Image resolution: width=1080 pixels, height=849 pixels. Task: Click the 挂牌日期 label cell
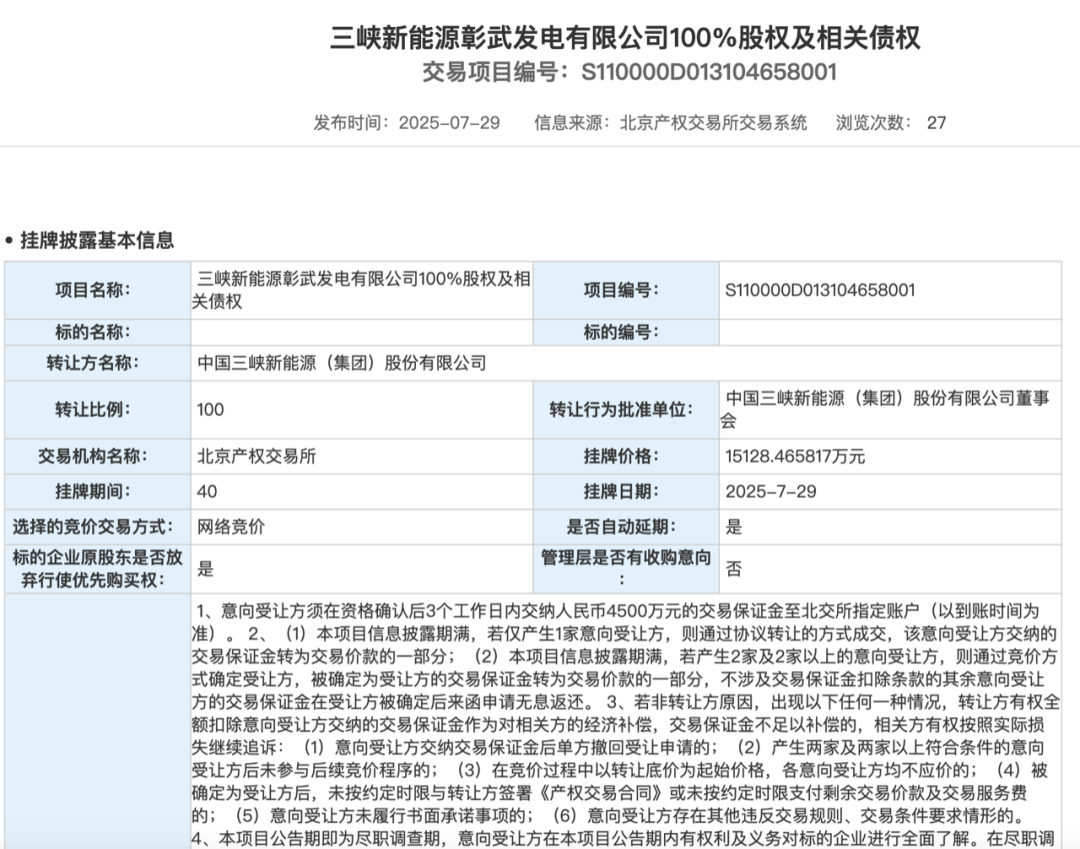(x=626, y=492)
